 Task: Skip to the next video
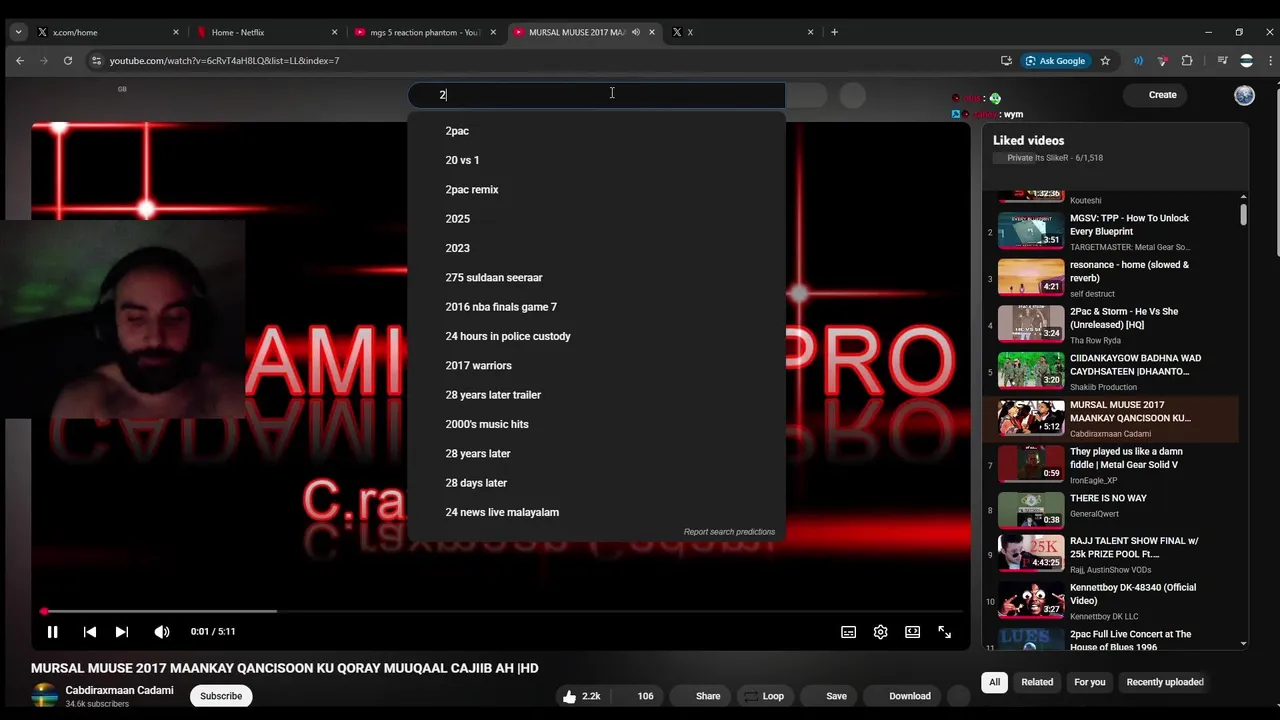click(121, 631)
